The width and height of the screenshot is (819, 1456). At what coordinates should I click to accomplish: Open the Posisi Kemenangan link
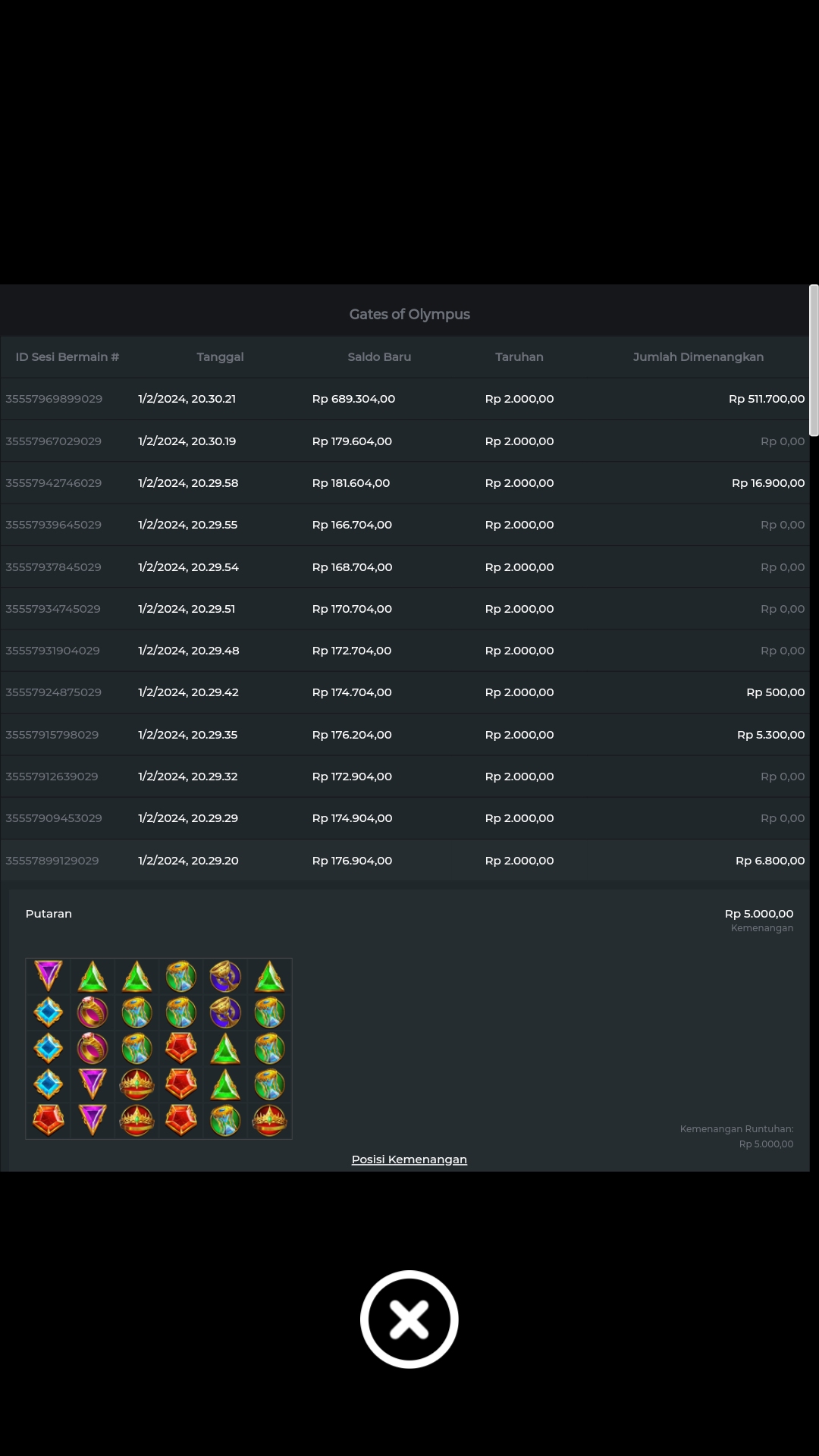(409, 1159)
